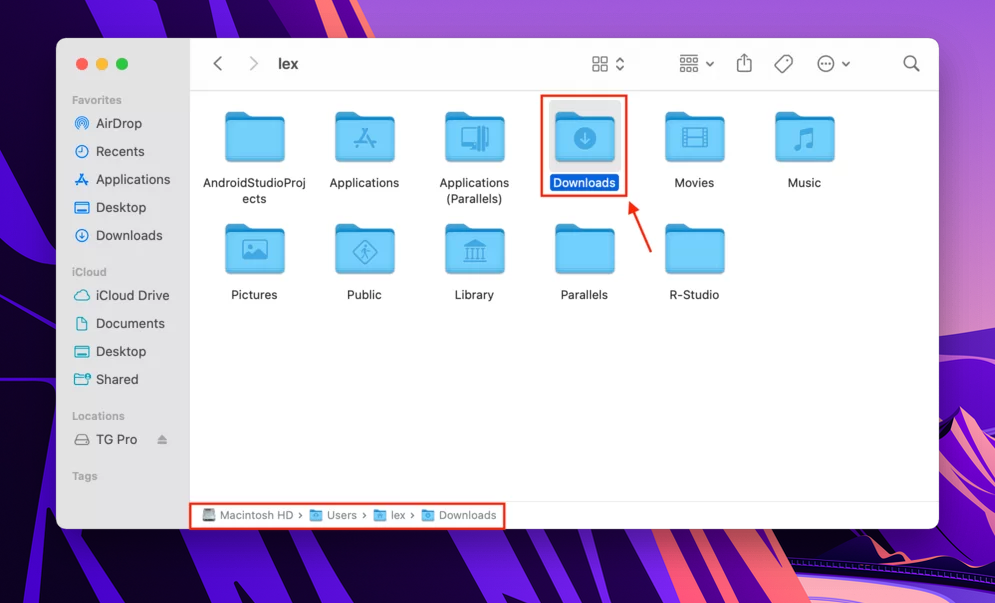Open iCloud Drive in the sidebar
The image size is (995, 603).
[121, 295]
